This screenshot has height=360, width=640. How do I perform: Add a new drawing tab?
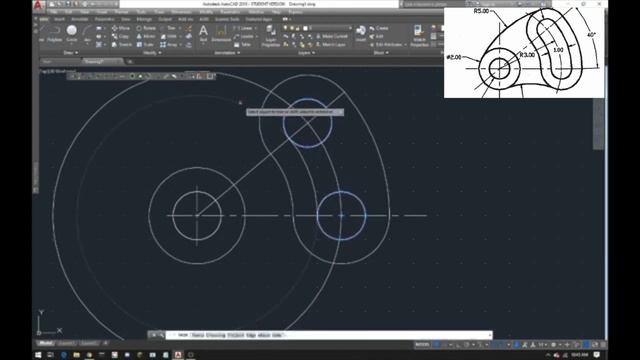130,62
